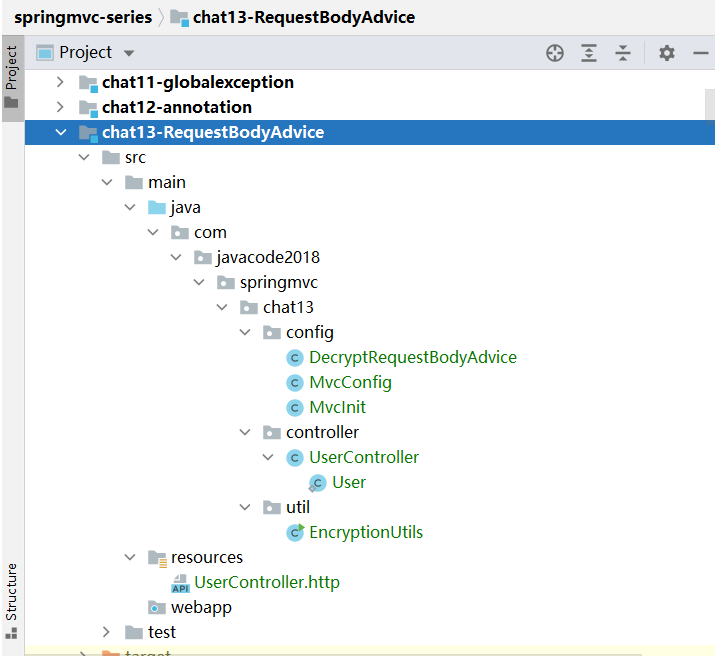This screenshot has height=660, width=717.
Task: Click the UserController.http API file icon
Action: pyautogui.click(x=180, y=582)
